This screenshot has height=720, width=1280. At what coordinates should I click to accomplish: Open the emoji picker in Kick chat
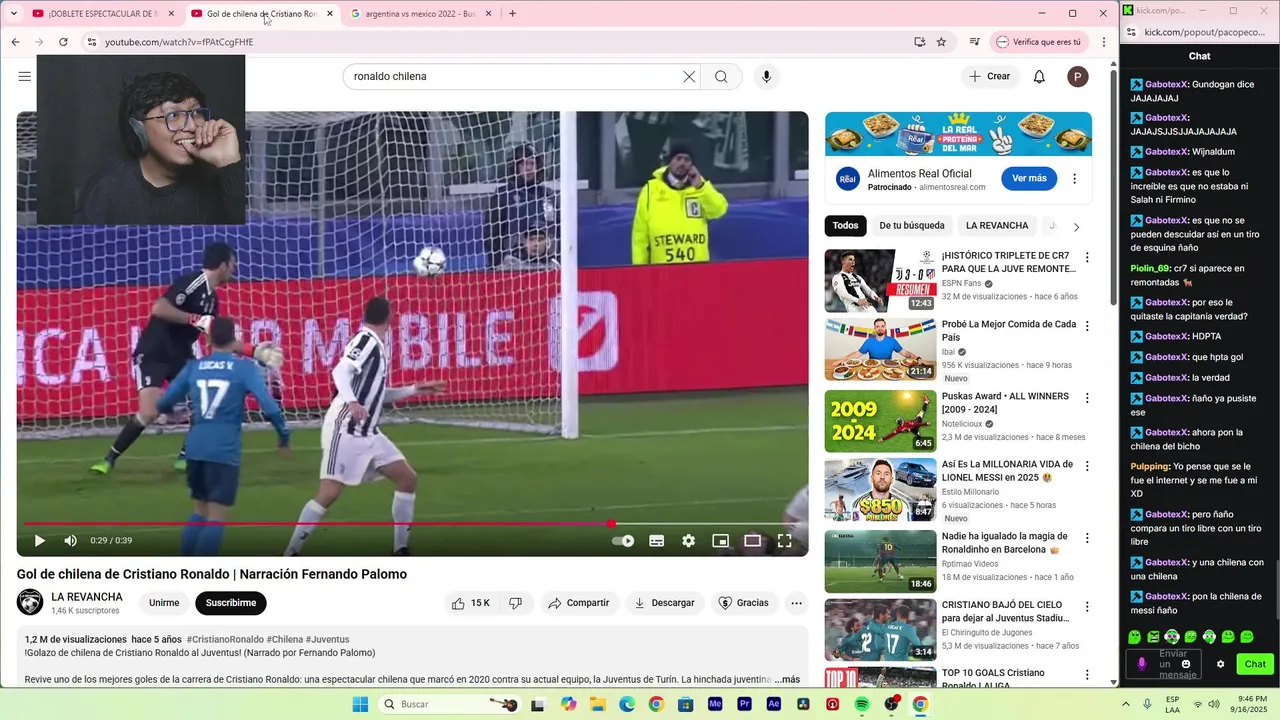tap(1186, 664)
